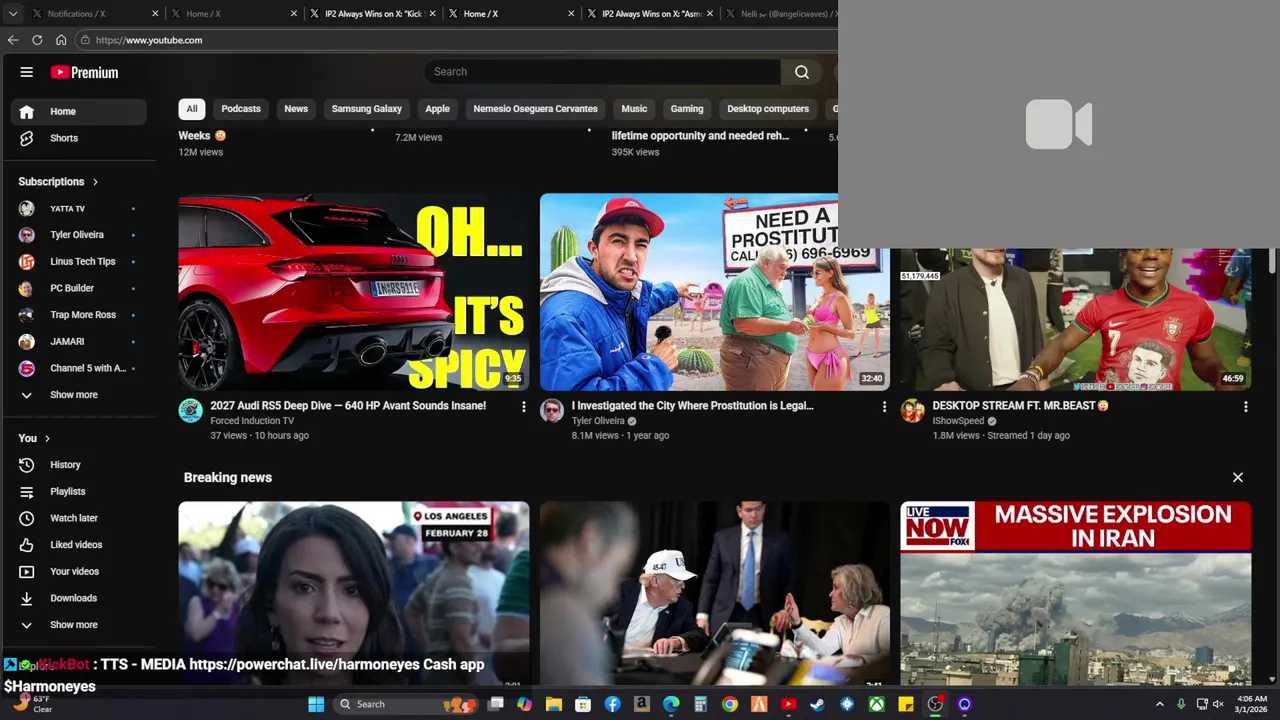
Task: Filter feed by News chip
Action: coord(296,109)
